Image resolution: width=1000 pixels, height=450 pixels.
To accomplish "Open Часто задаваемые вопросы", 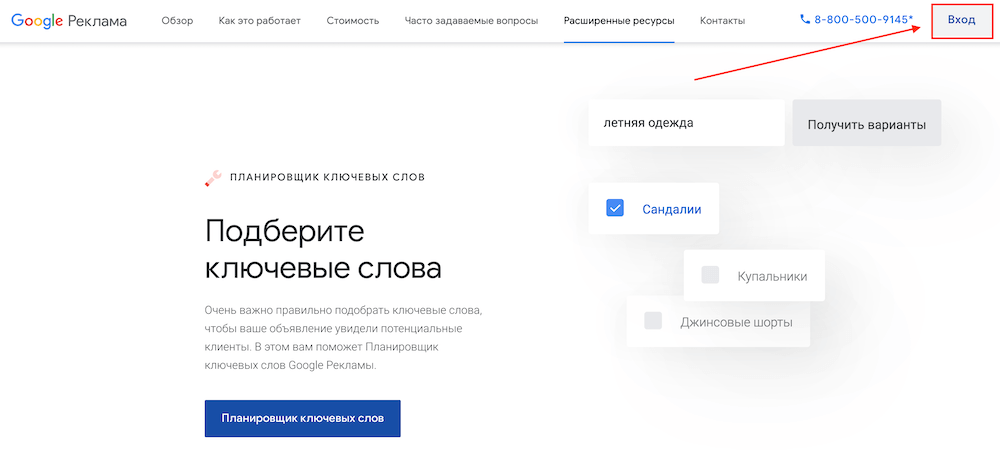I will click(x=471, y=21).
